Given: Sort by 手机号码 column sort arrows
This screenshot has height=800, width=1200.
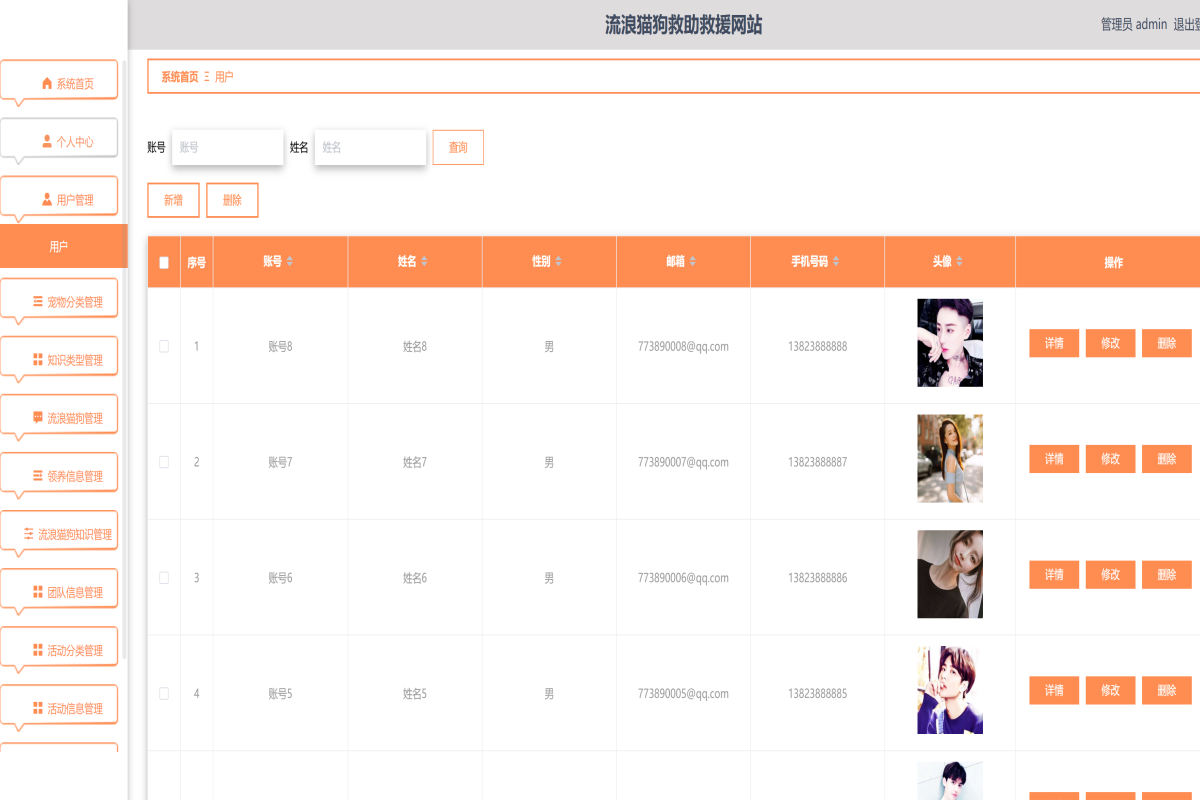Looking at the screenshot, I should (836, 262).
